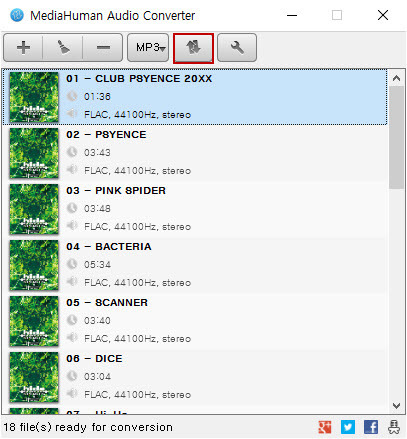
Task: Click the scrollbar down arrow
Action: 396,406
